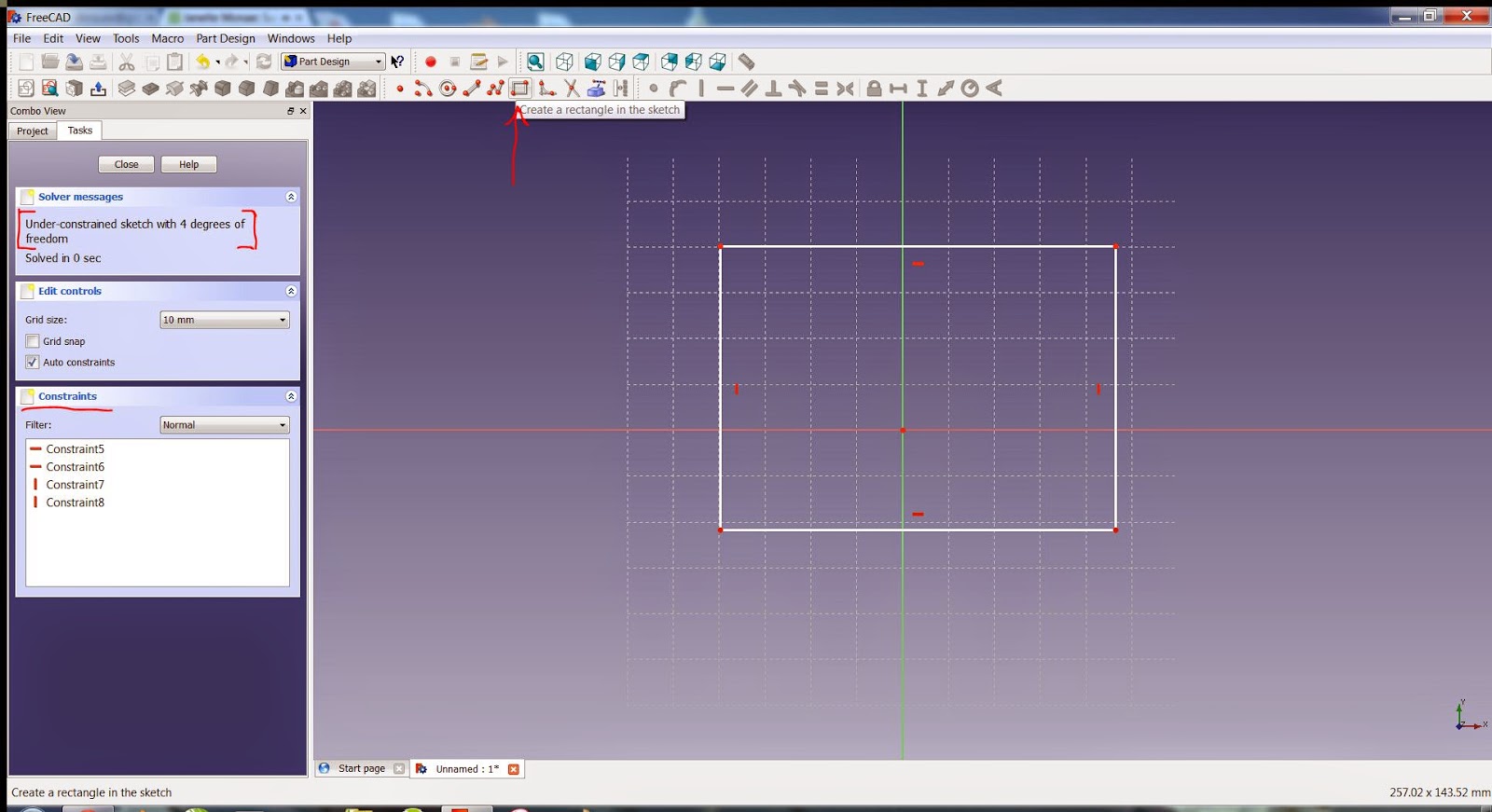Close the Start page tab

pyautogui.click(x=399, y=769)
